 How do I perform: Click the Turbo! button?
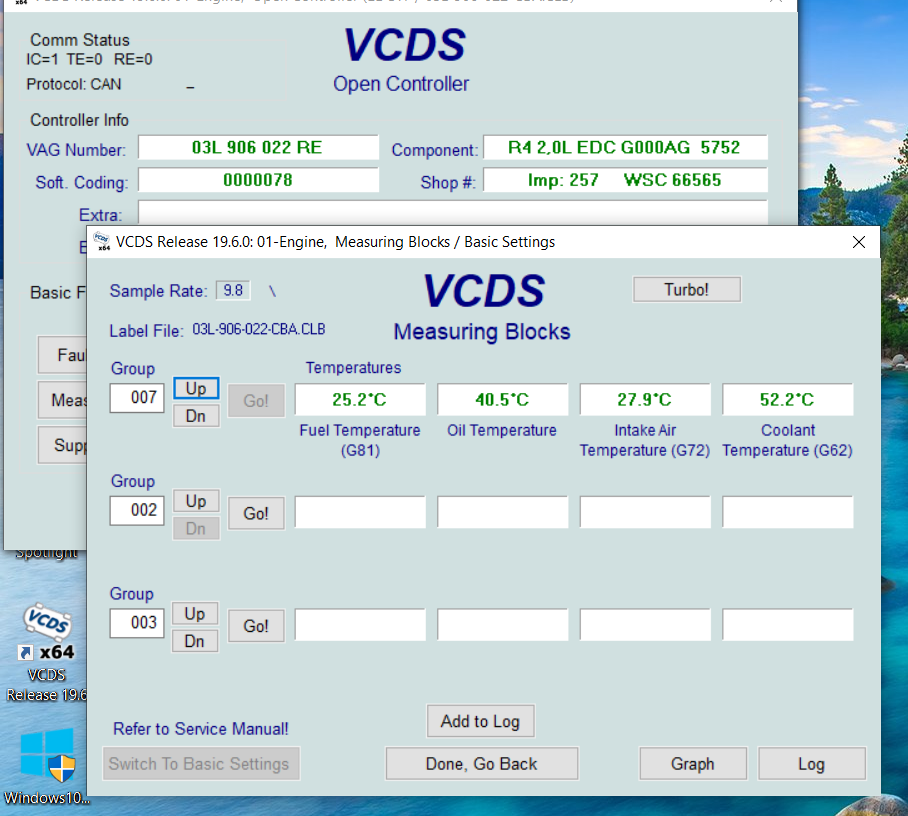point(687,290)
